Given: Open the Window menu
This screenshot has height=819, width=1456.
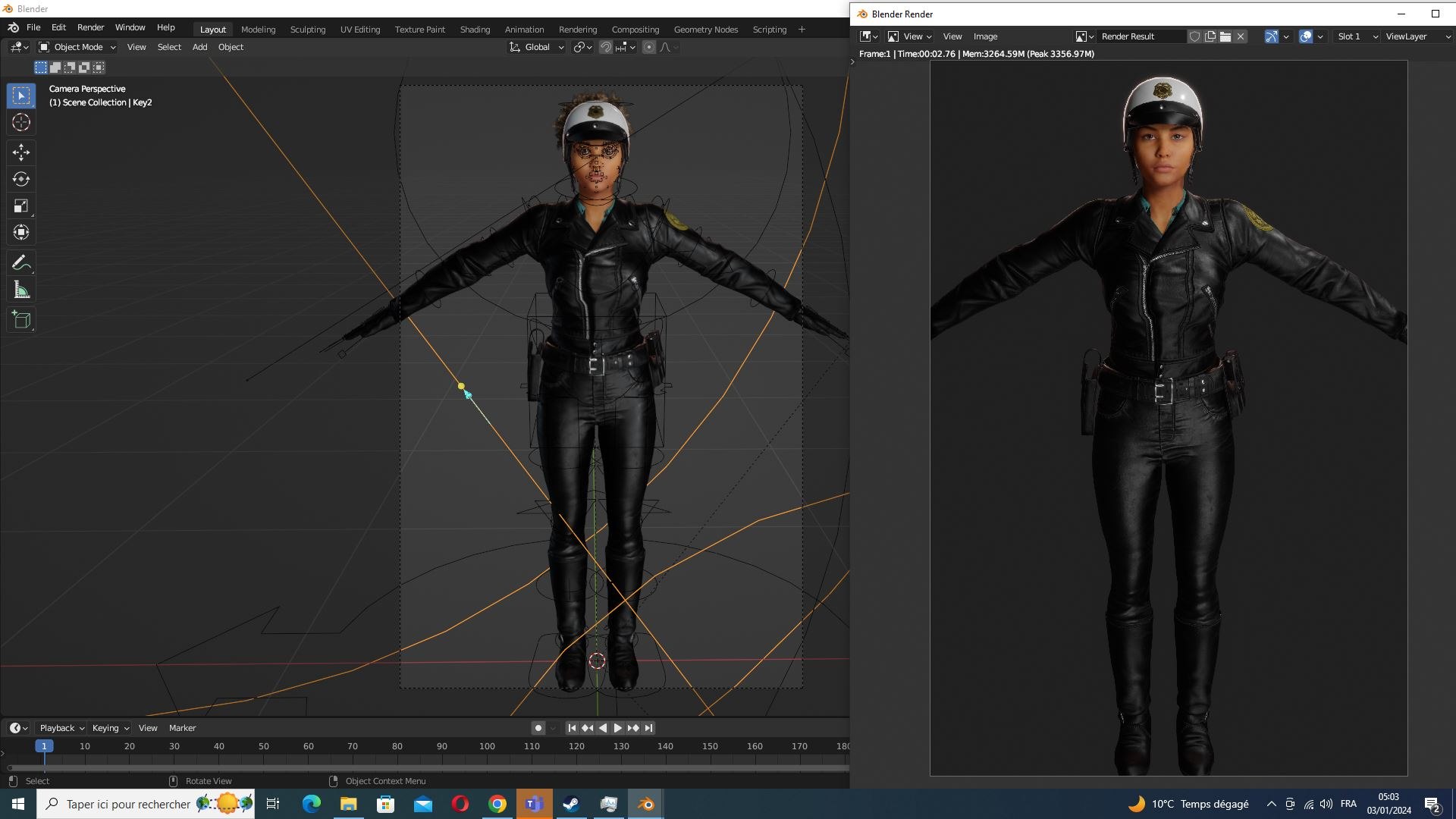Looking at the screenshot, I should (130, 27).
